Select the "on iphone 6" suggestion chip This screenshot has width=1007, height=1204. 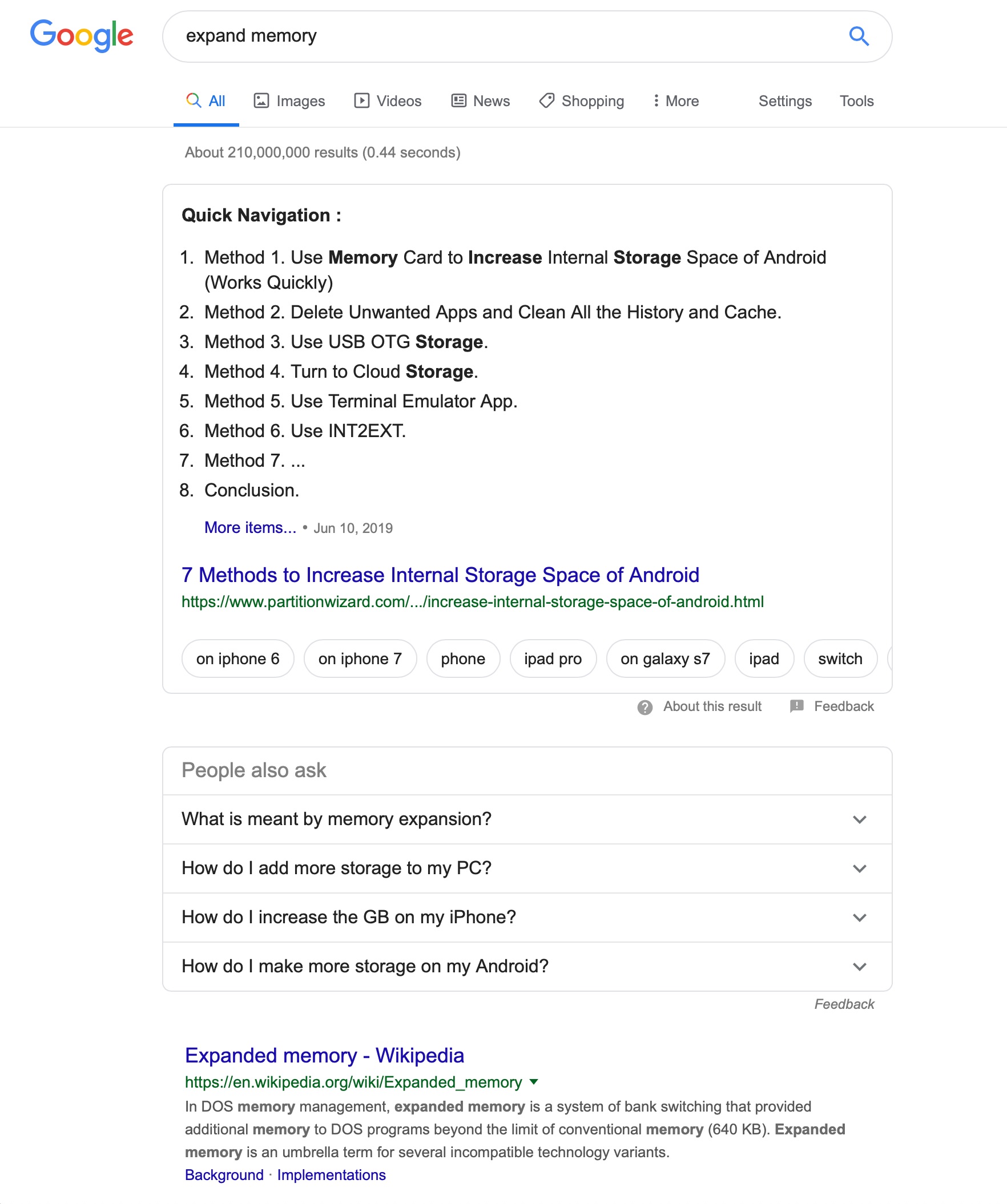[237, 658]
